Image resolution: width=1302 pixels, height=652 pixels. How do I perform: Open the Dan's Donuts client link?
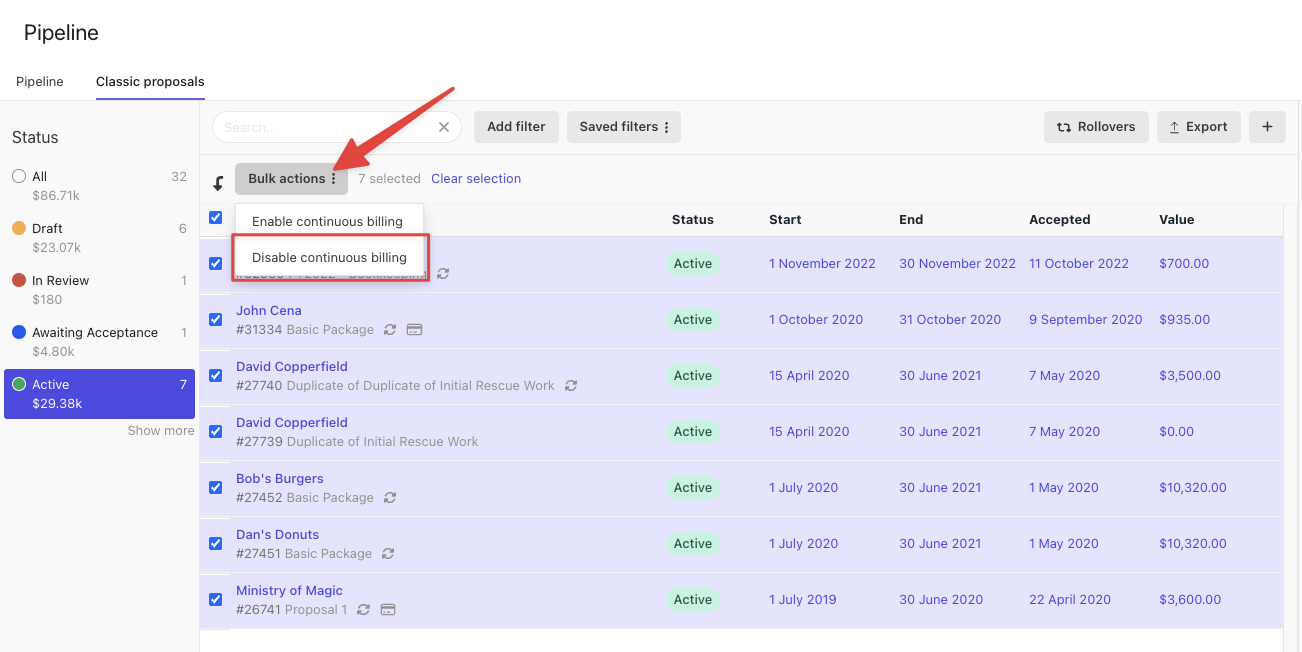278,535
